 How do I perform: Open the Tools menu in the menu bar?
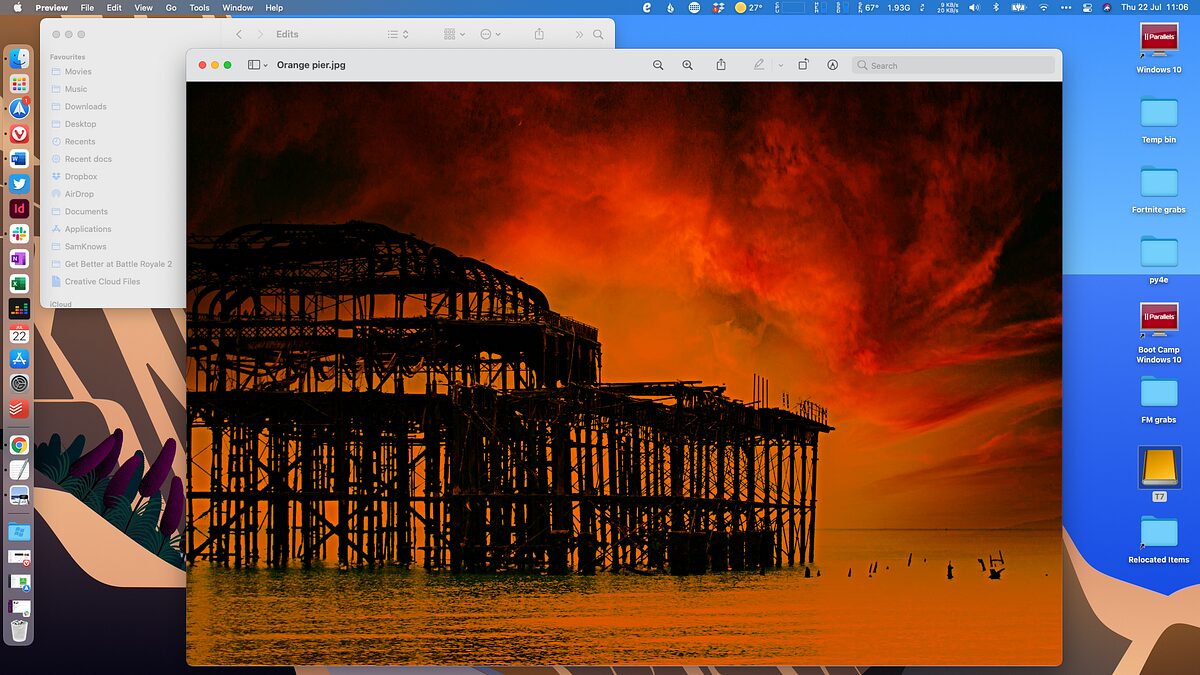[x=200, y=7]
